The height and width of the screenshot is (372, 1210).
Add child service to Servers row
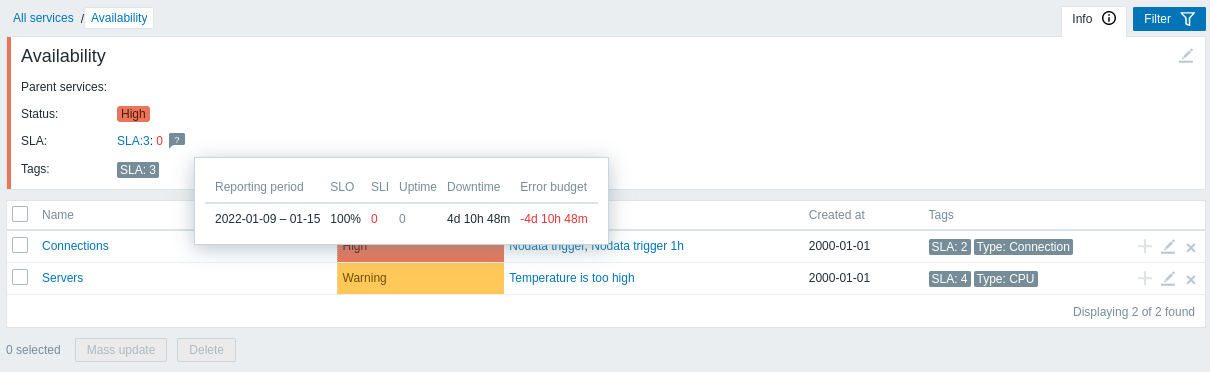1145,279
